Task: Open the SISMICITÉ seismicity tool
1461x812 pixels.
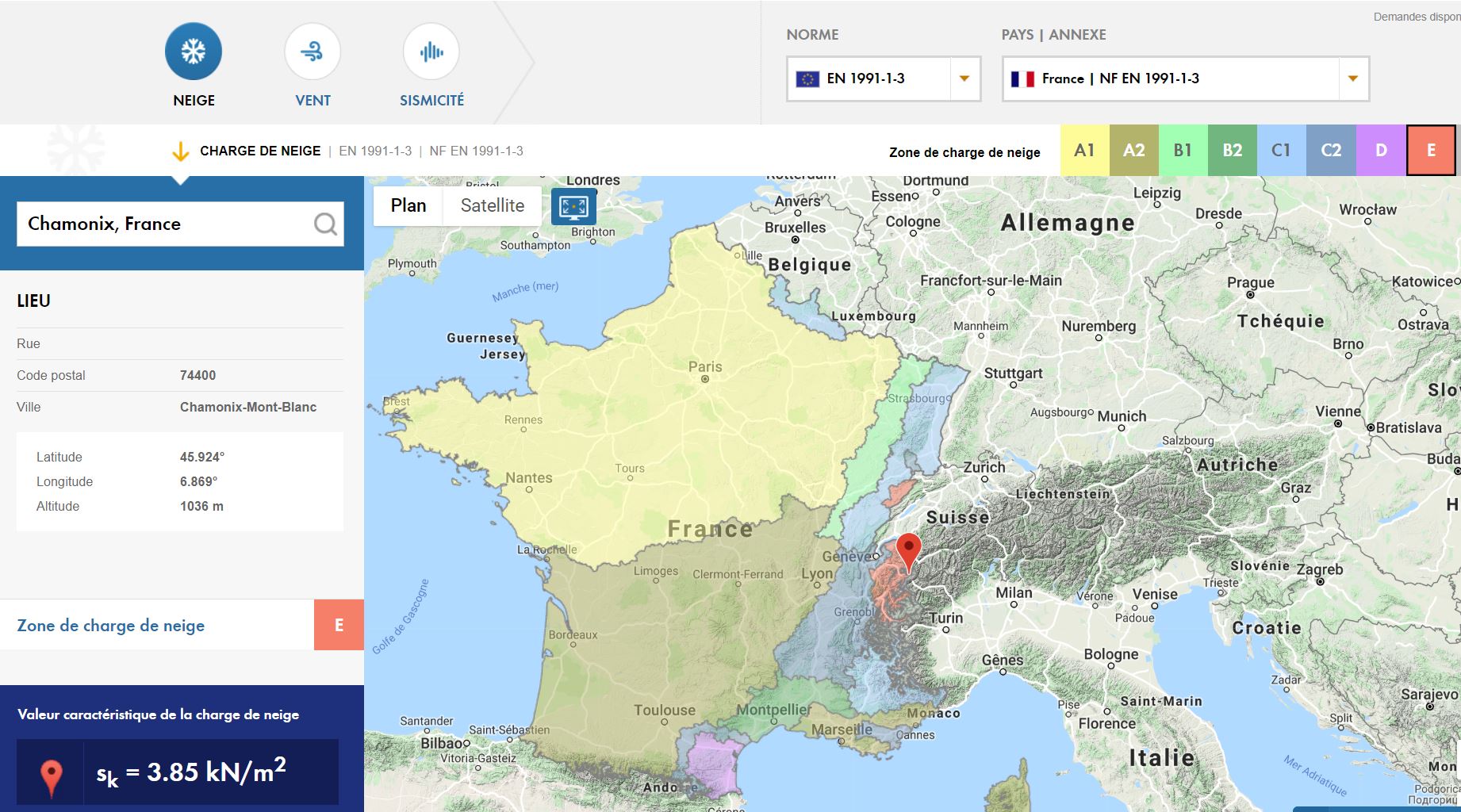Action: click(x=431, y=50)
